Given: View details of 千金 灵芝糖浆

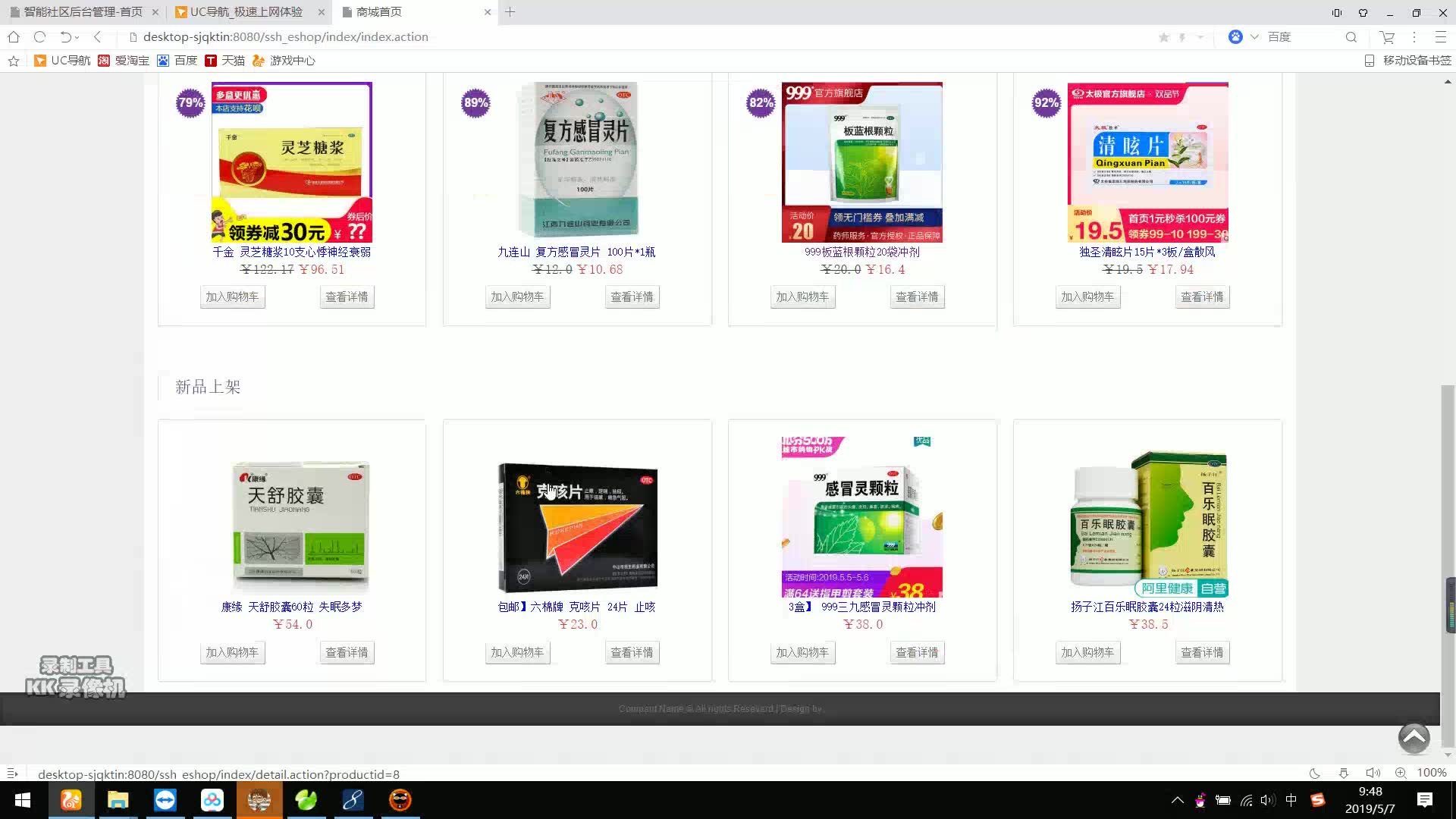Looking at the screenshot, I should pos(347,297).
